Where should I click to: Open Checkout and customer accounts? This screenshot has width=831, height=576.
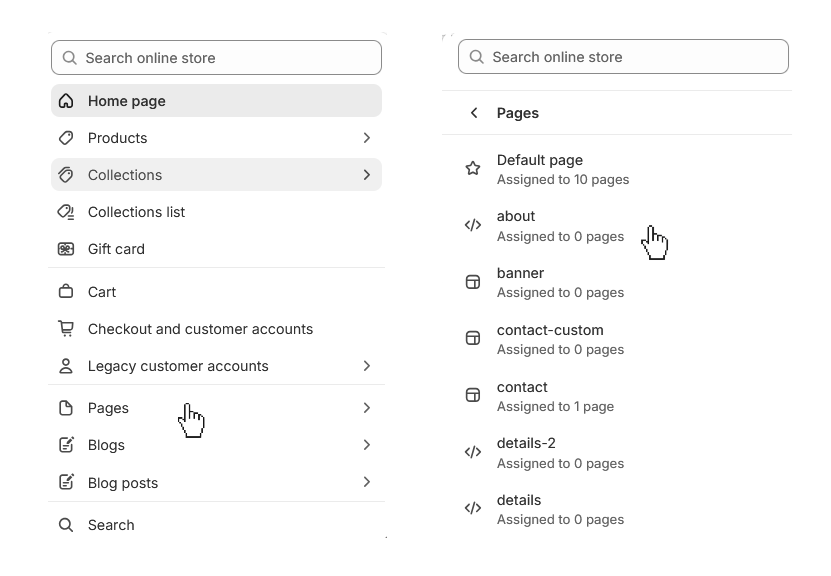216,329
